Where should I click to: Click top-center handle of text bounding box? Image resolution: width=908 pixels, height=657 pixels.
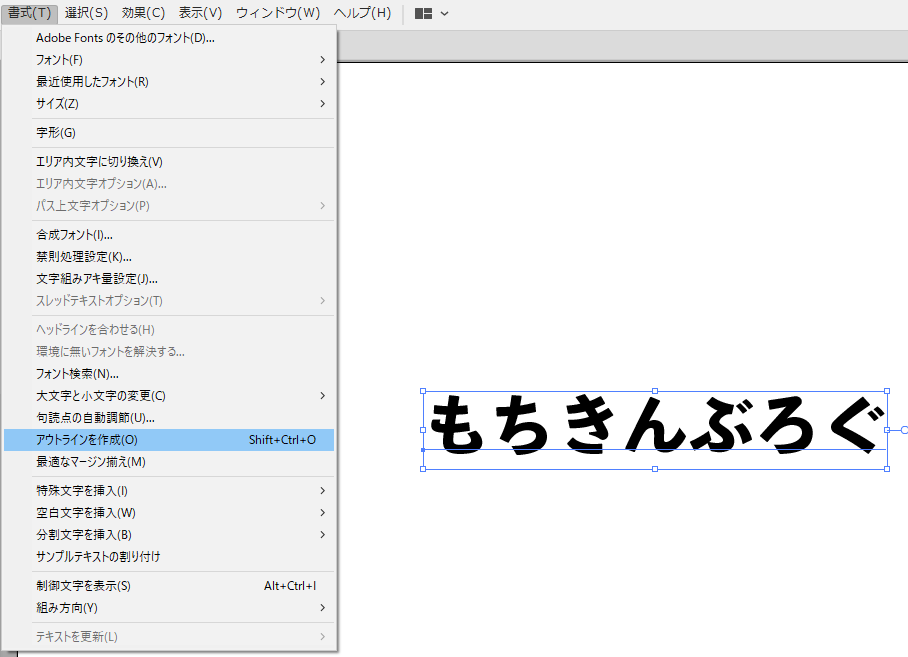pos(655,391)
